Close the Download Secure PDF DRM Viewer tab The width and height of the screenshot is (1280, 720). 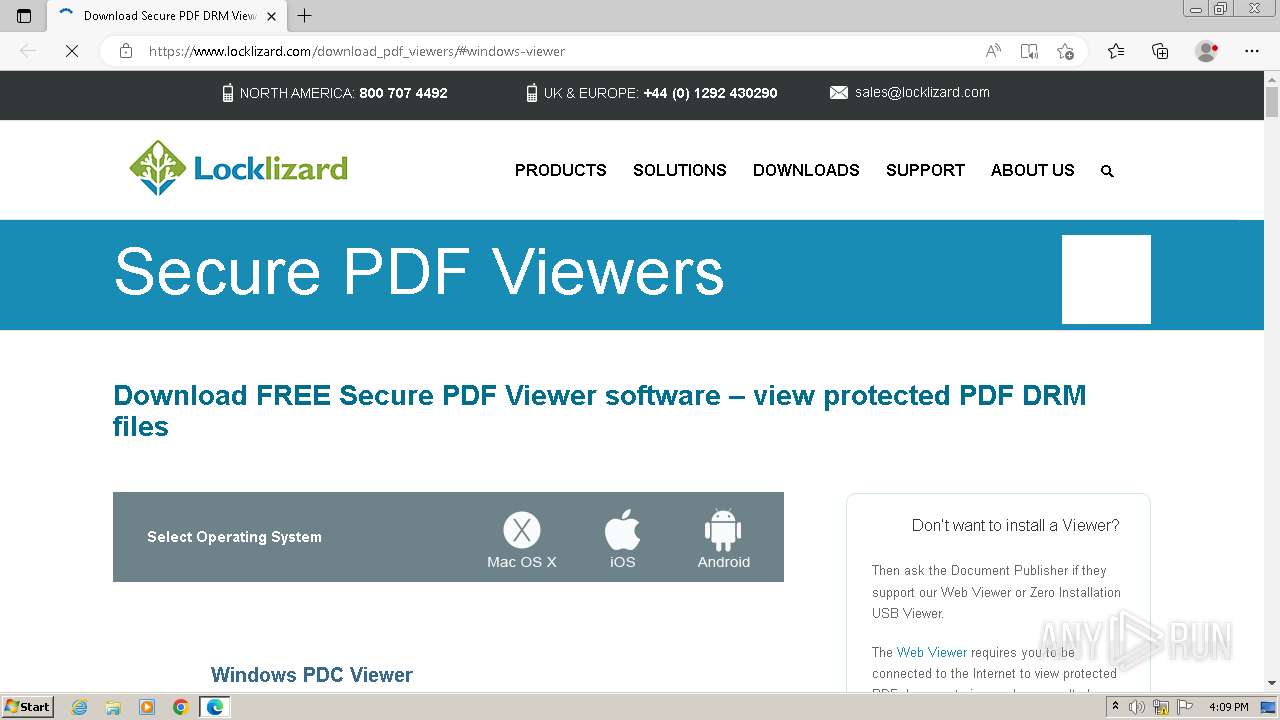[x=271, y=16]
